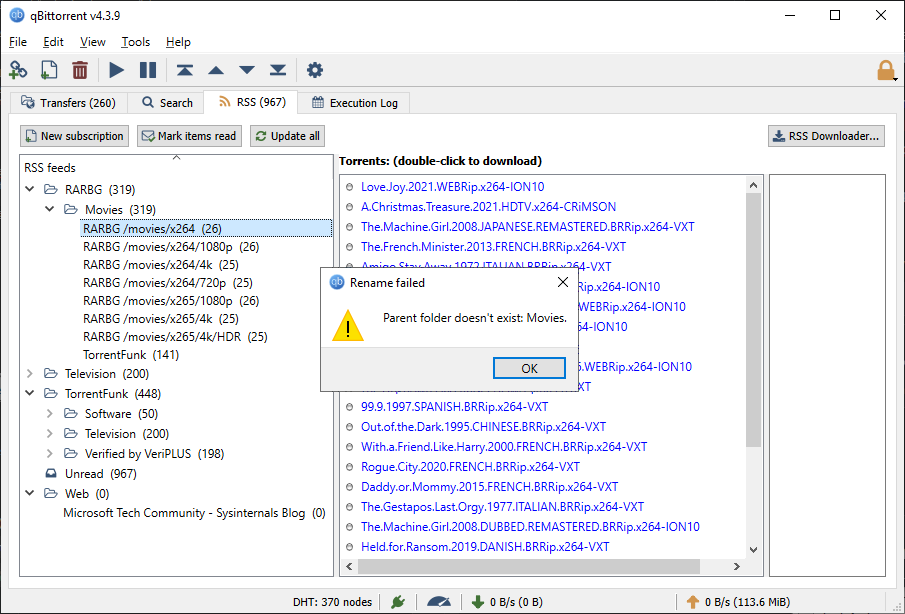This screenshot has height=614, width=905.
Task: Click the Mark items read button
Action: (x=189, y=136)
